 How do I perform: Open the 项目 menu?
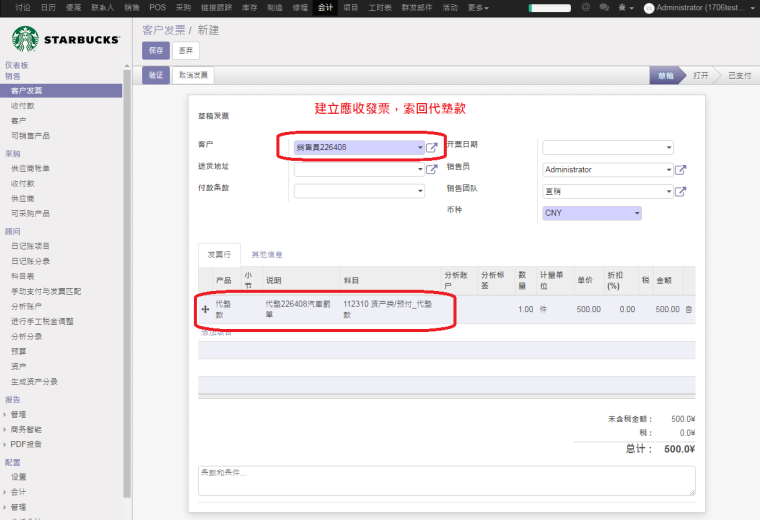[350, 7]
